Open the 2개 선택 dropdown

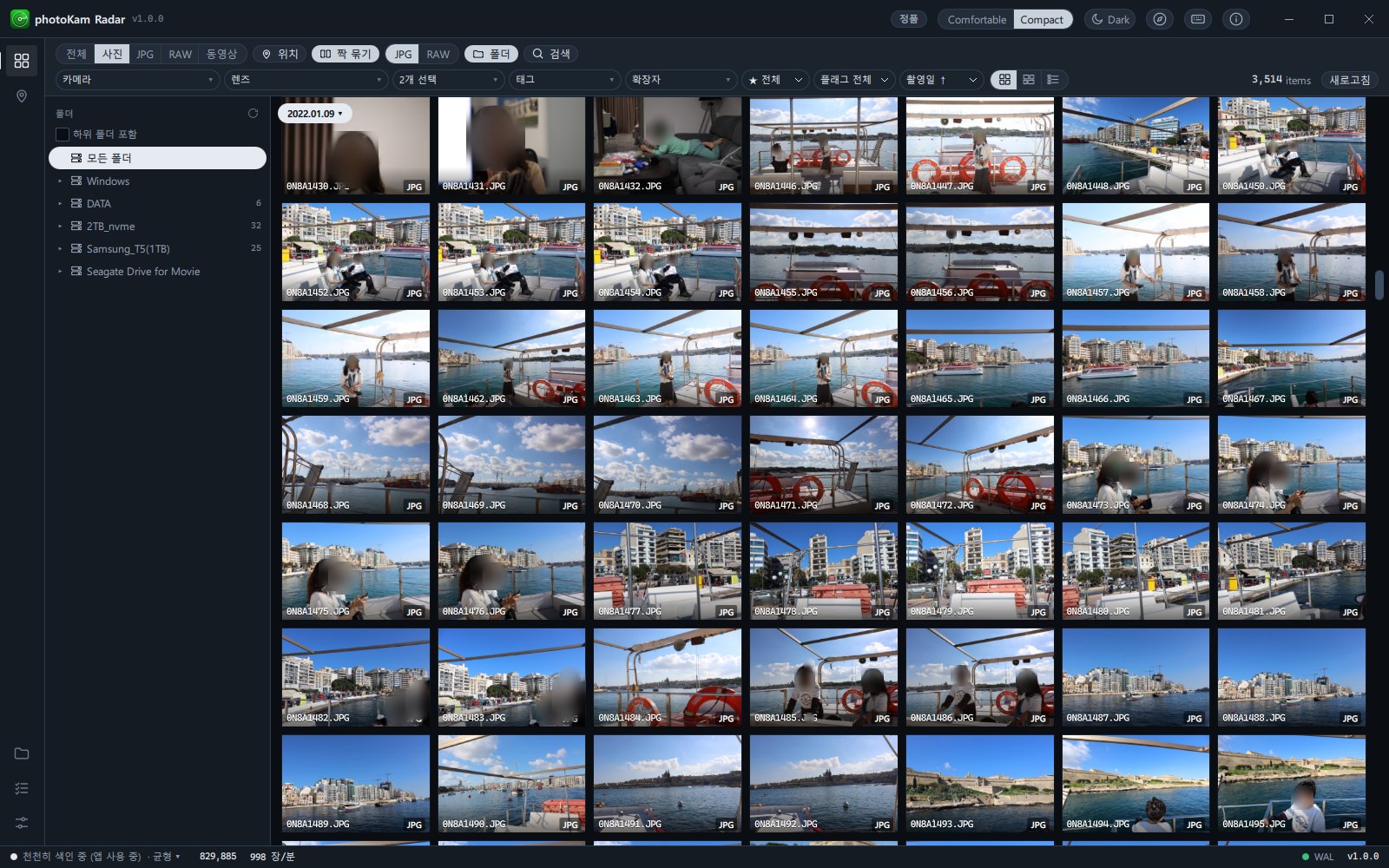(449, 80)
